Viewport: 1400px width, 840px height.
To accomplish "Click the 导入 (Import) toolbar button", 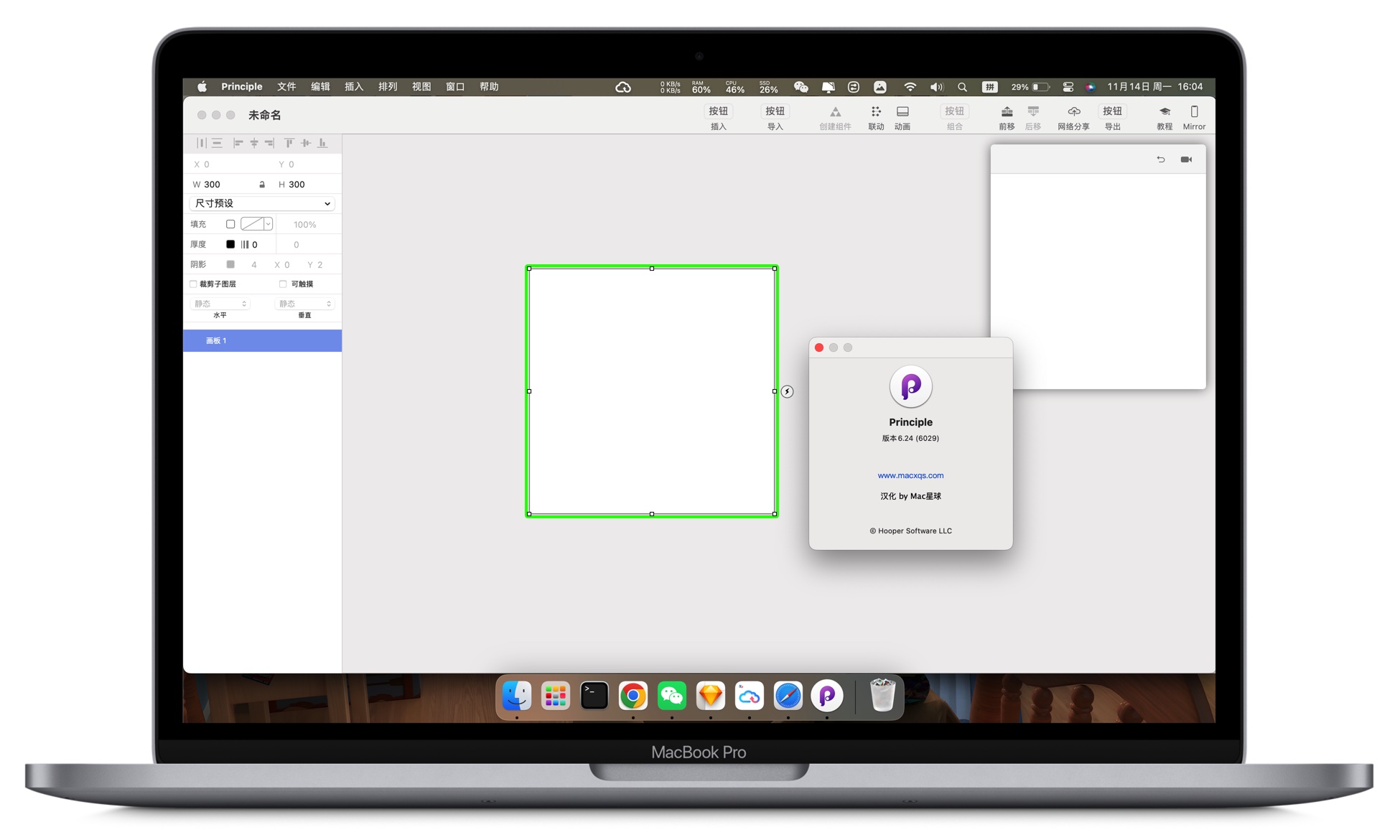I will (x=775, y=111).
